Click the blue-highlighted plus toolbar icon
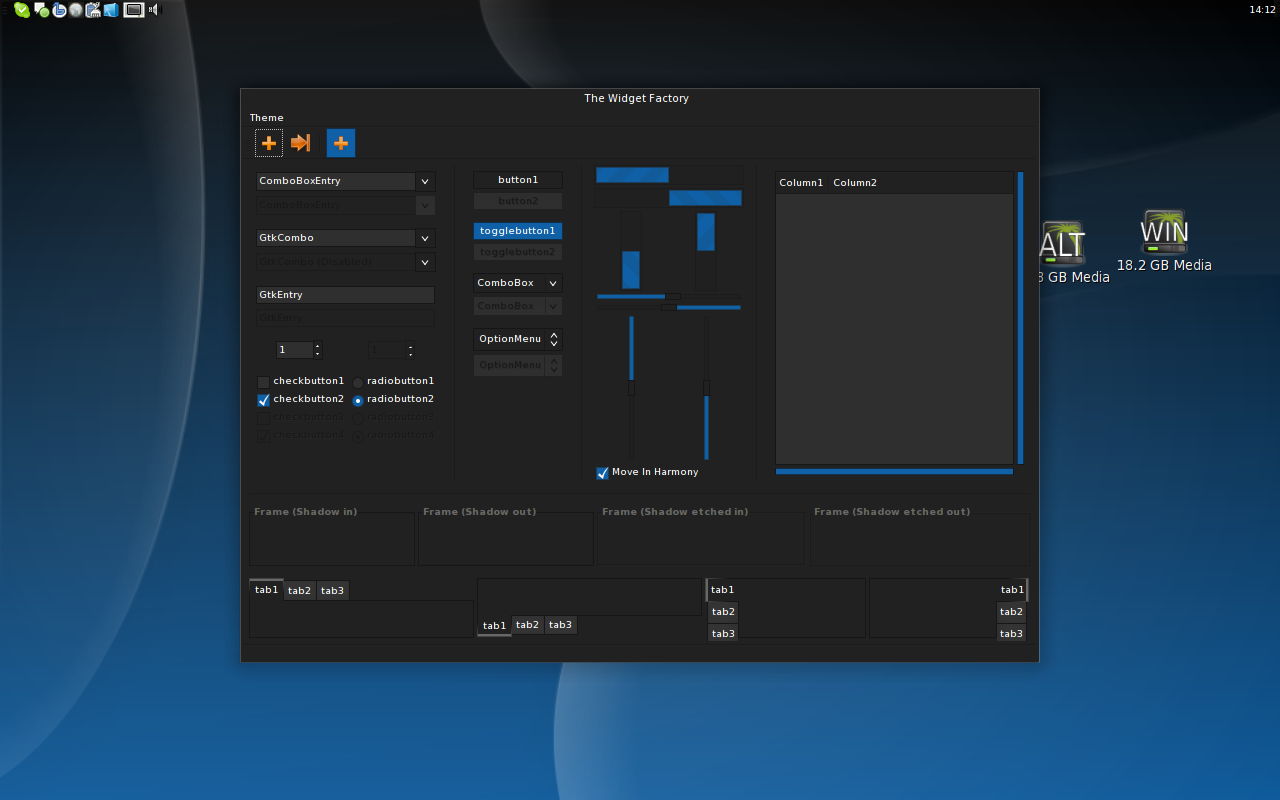This screenshot has height=800, width=1280. pos(341,143)
